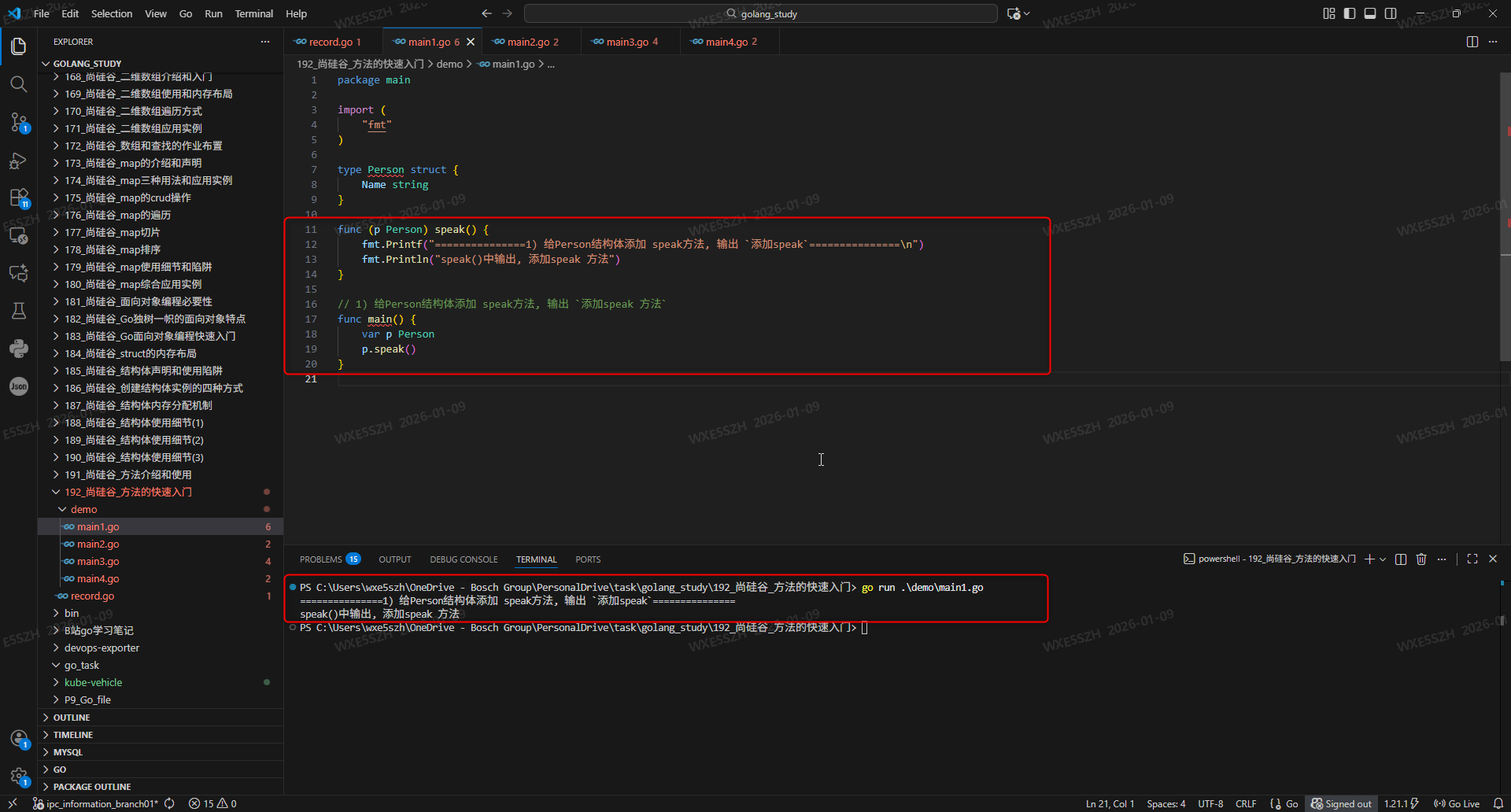Screen dimensions: 1511x812
Task: Open the Search view in activity bar
Action: coord(19,84)
